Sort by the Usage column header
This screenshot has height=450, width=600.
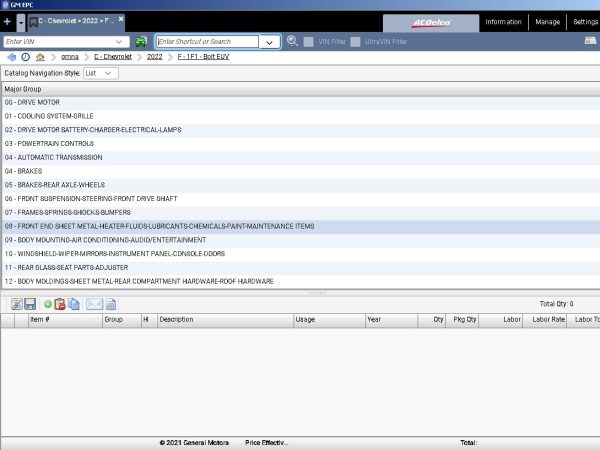(x=329, y=320)
